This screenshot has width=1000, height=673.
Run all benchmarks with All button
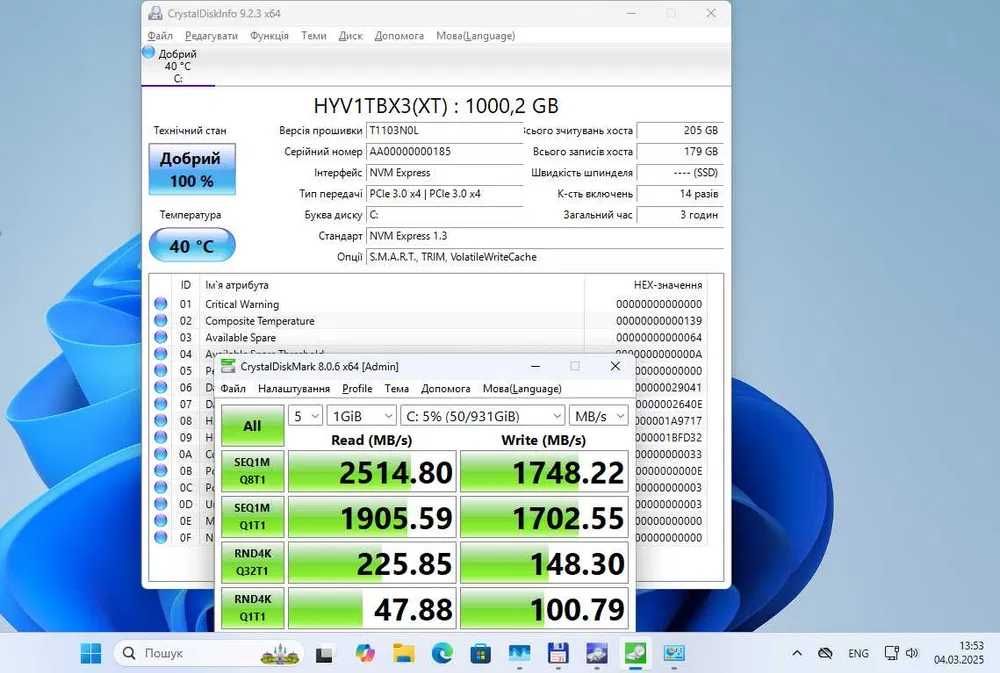253,425
